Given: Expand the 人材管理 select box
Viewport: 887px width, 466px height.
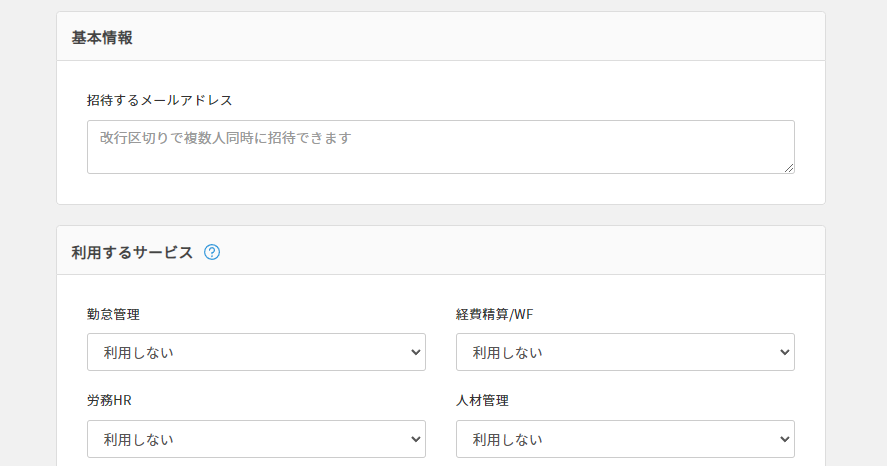Looking at the screenshot, I should coord(625,439).
